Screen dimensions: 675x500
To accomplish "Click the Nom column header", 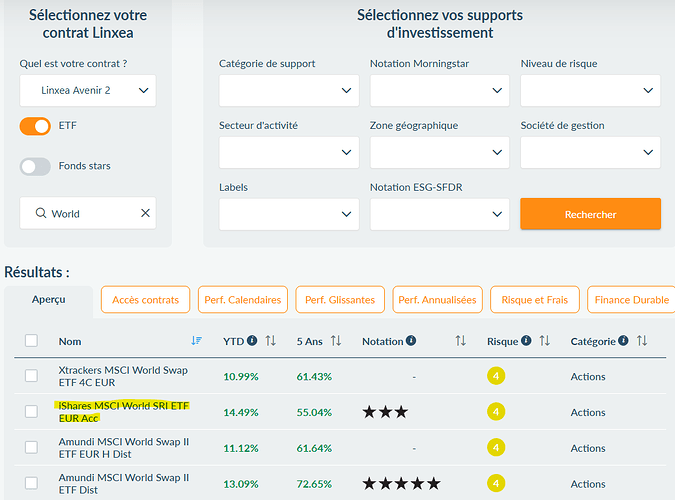I will tap(70, 342).
